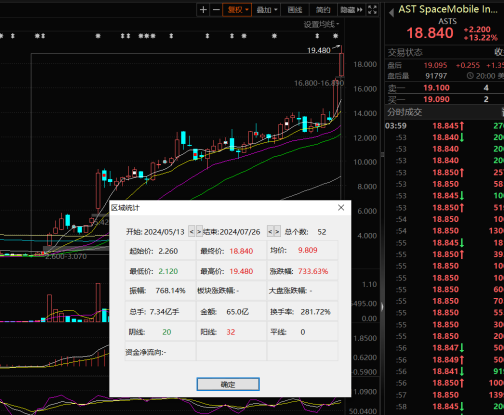Enter fullscreen chart view
Image resolution: width=504 pixels, height=415 pixels.
coord(372,10)
